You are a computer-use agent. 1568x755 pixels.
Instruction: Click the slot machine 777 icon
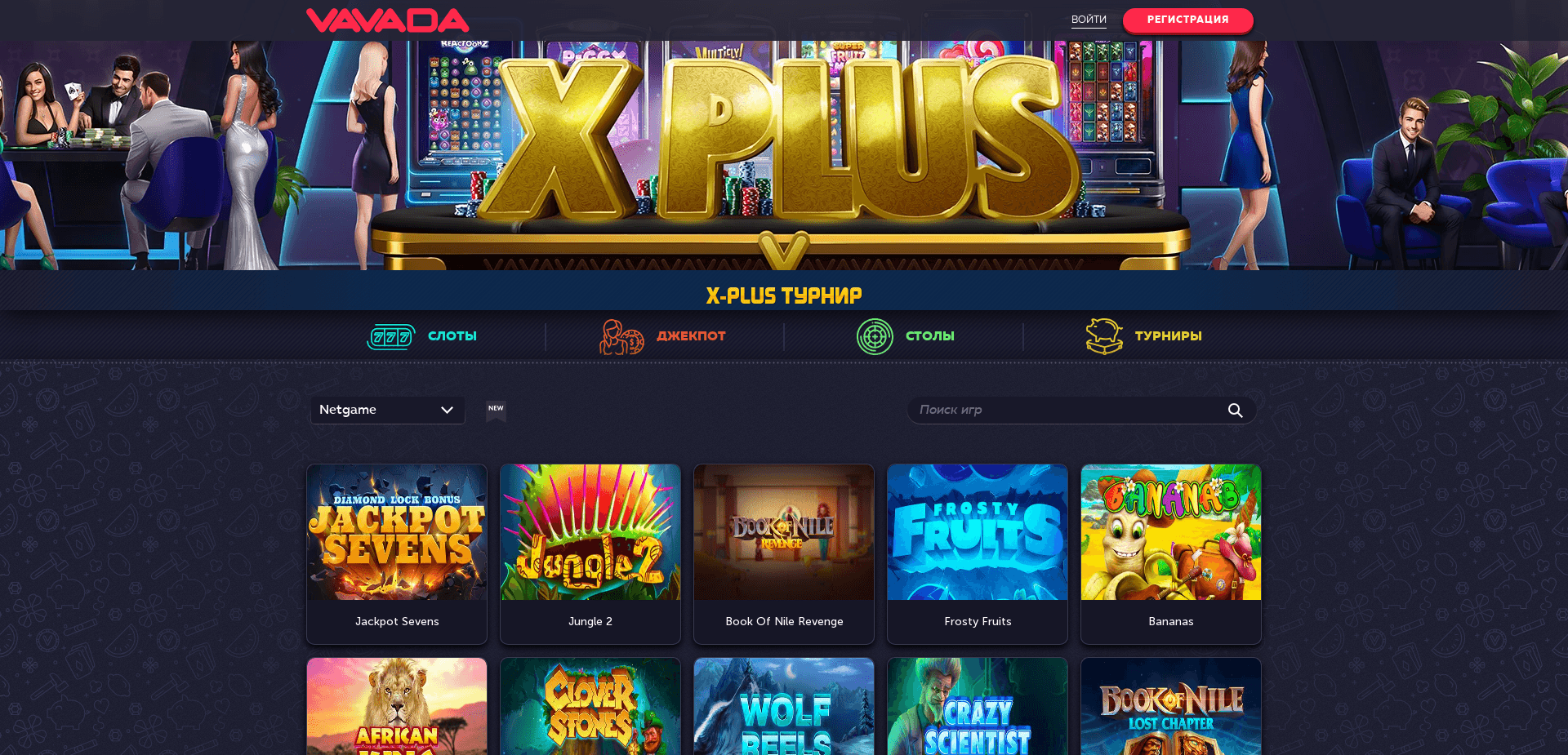pos(391,336)
